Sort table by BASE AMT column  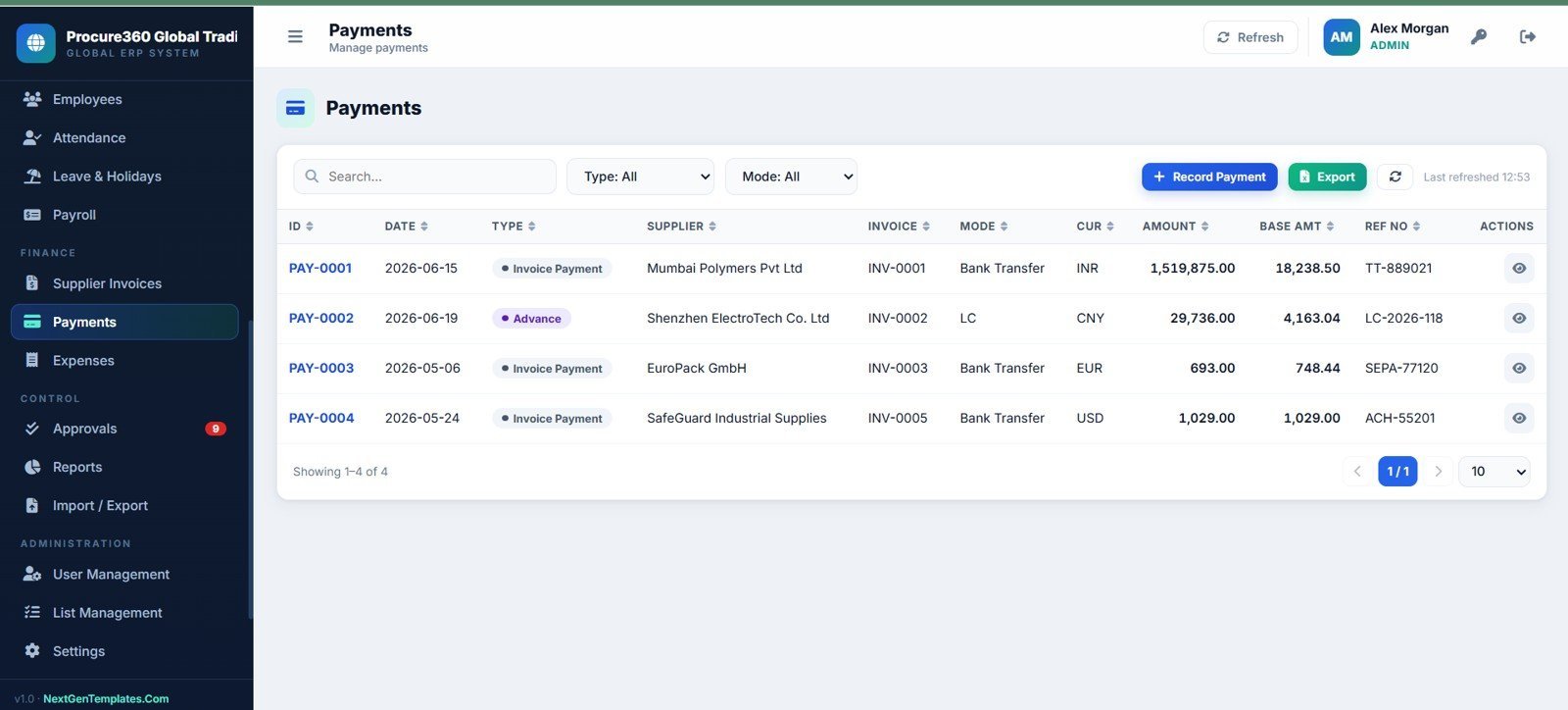point(1297,227)
